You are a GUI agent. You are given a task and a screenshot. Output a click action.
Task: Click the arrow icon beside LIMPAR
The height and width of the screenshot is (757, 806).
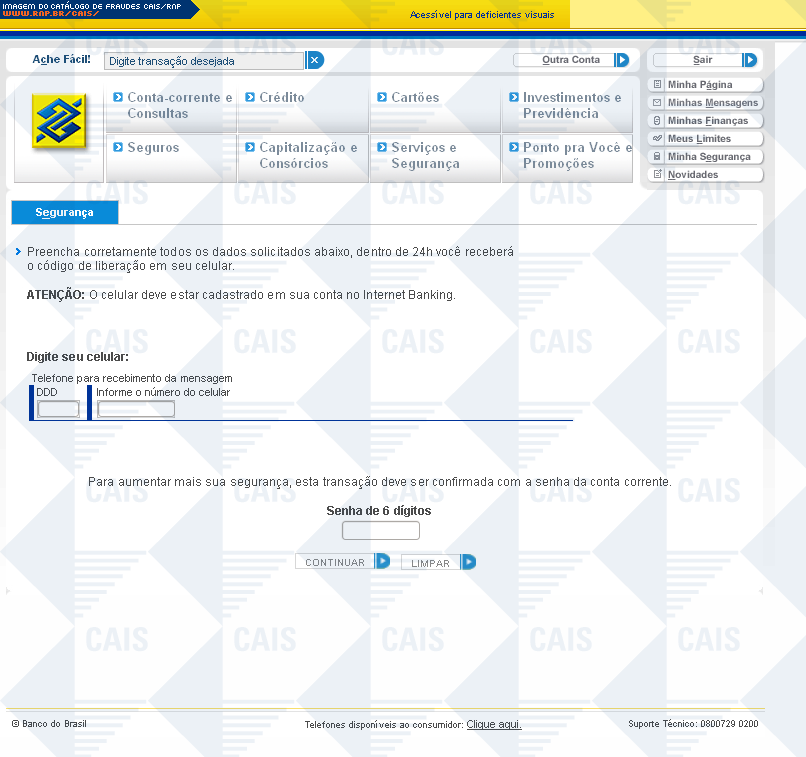(468, 562)
